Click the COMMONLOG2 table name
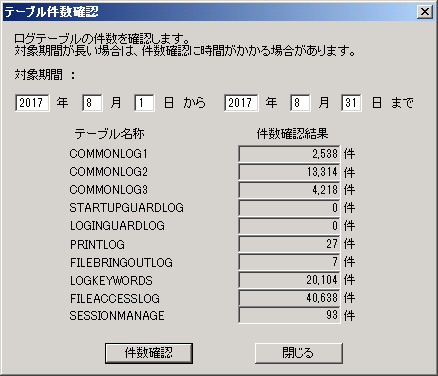Viewport: 438px width, 376px height. pyautogui.click(x=108, y=172)
